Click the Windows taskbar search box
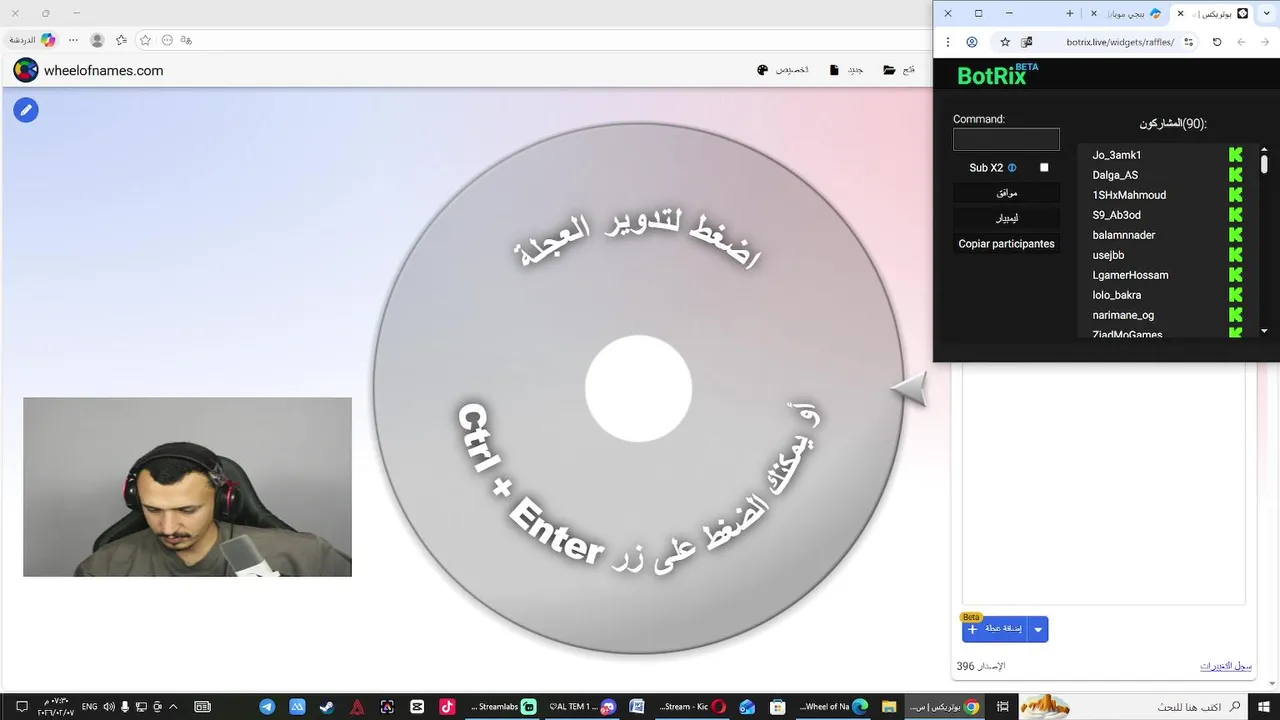 pyautogui.click(x=1134, y=706)
